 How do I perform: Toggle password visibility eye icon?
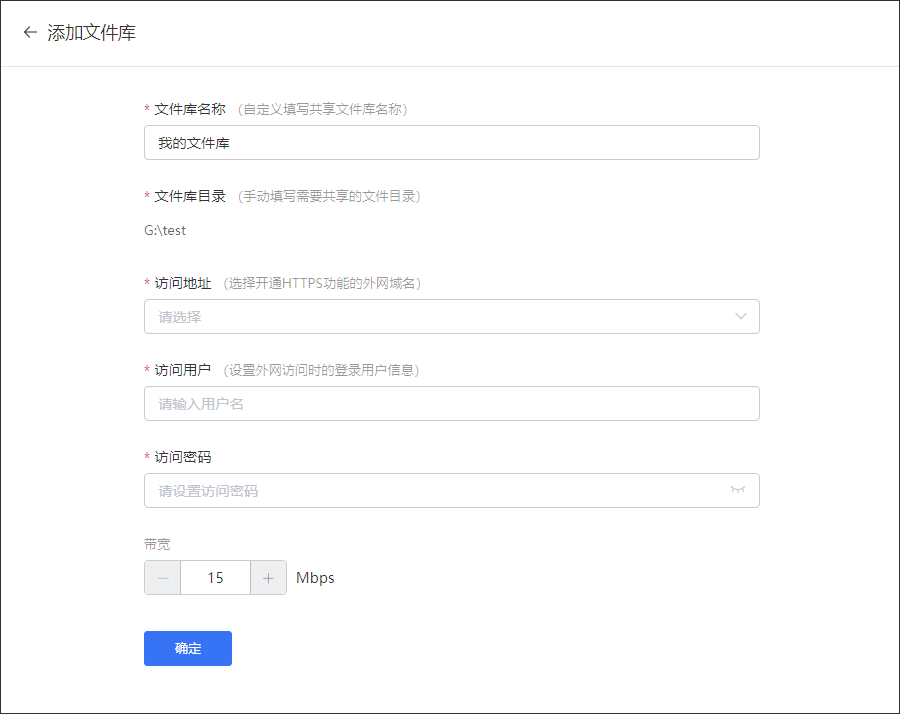click(738, 490)
